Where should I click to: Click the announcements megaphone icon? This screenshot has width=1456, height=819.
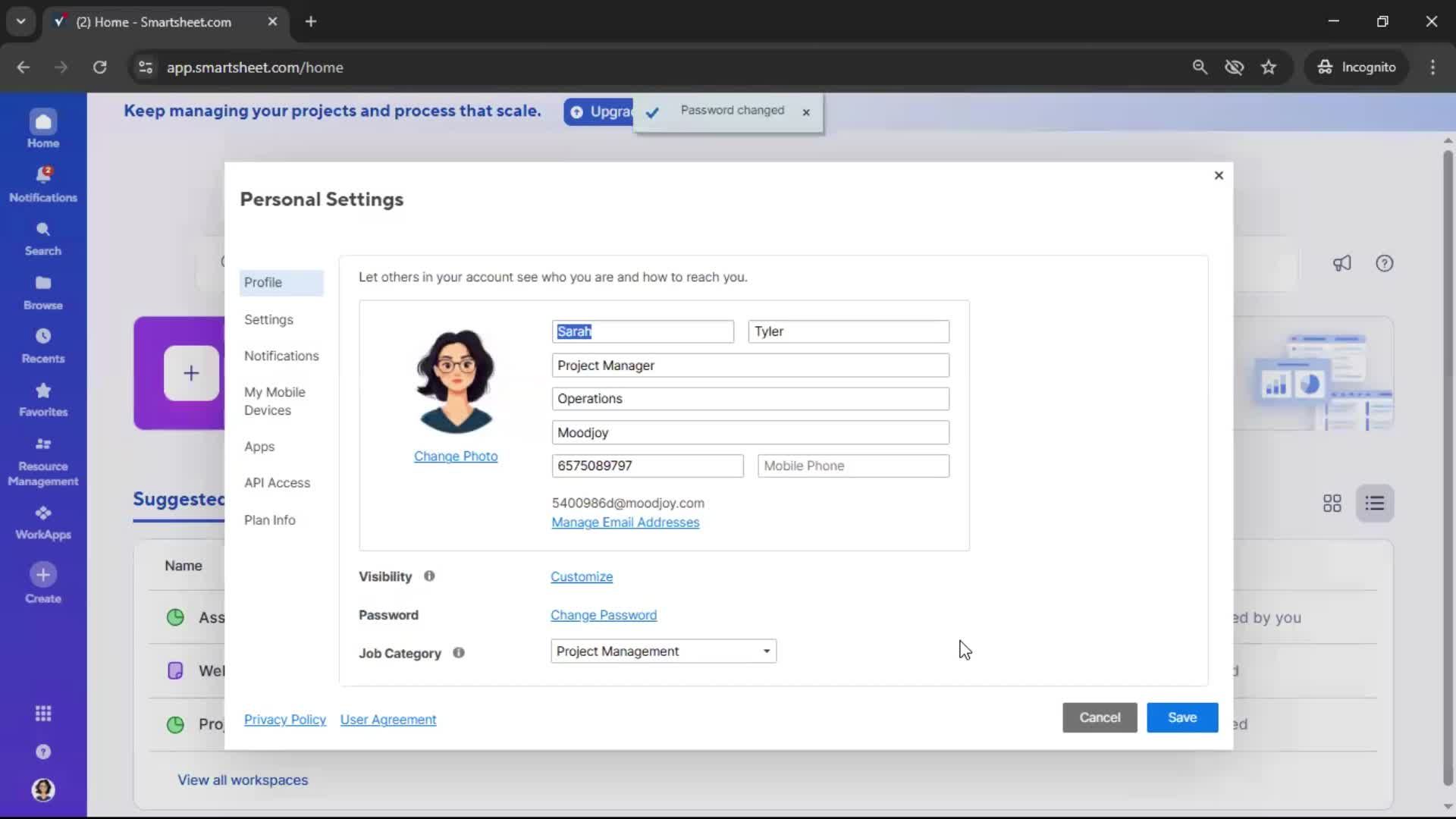(1341, 263)
